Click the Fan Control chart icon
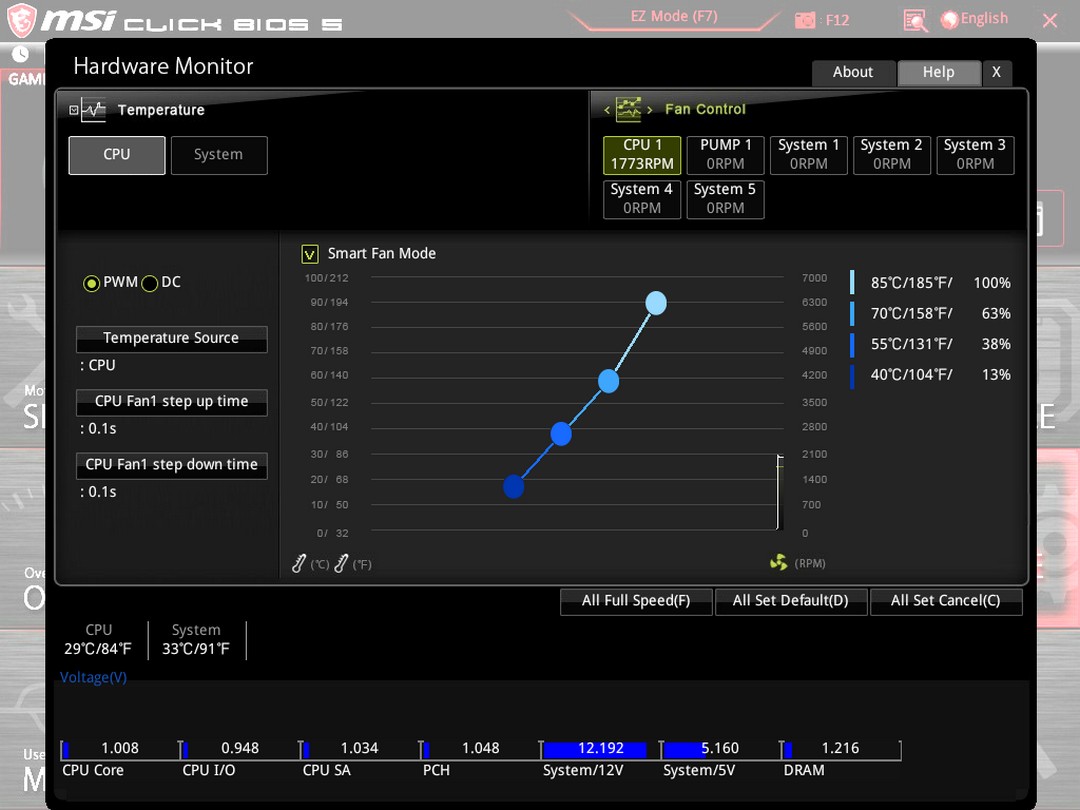The image size is (1080, 810). [x=628, y=109]
